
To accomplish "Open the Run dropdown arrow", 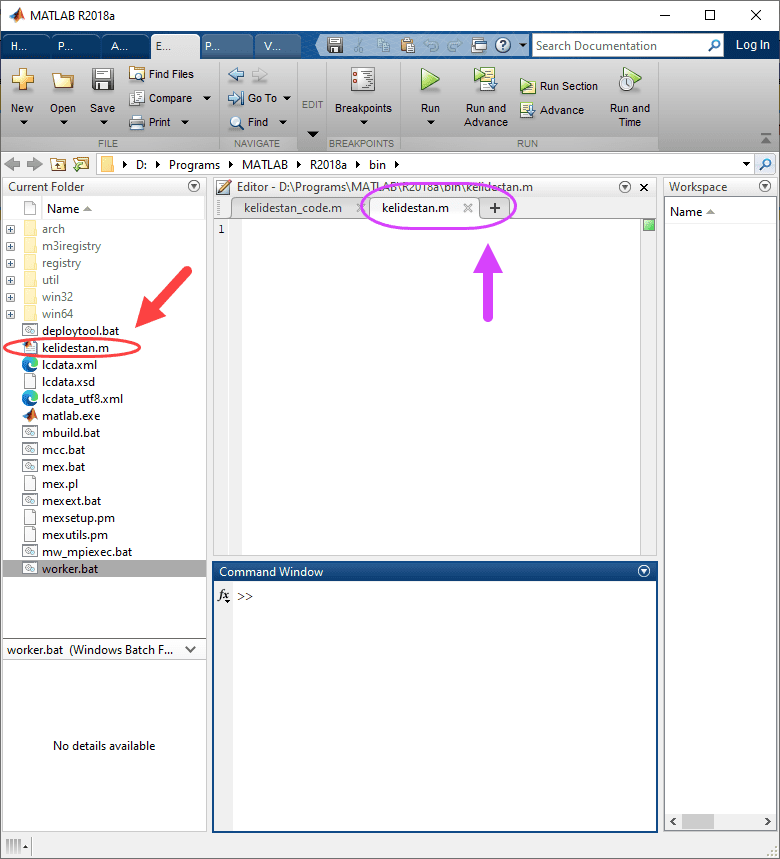I will point(431,122).
